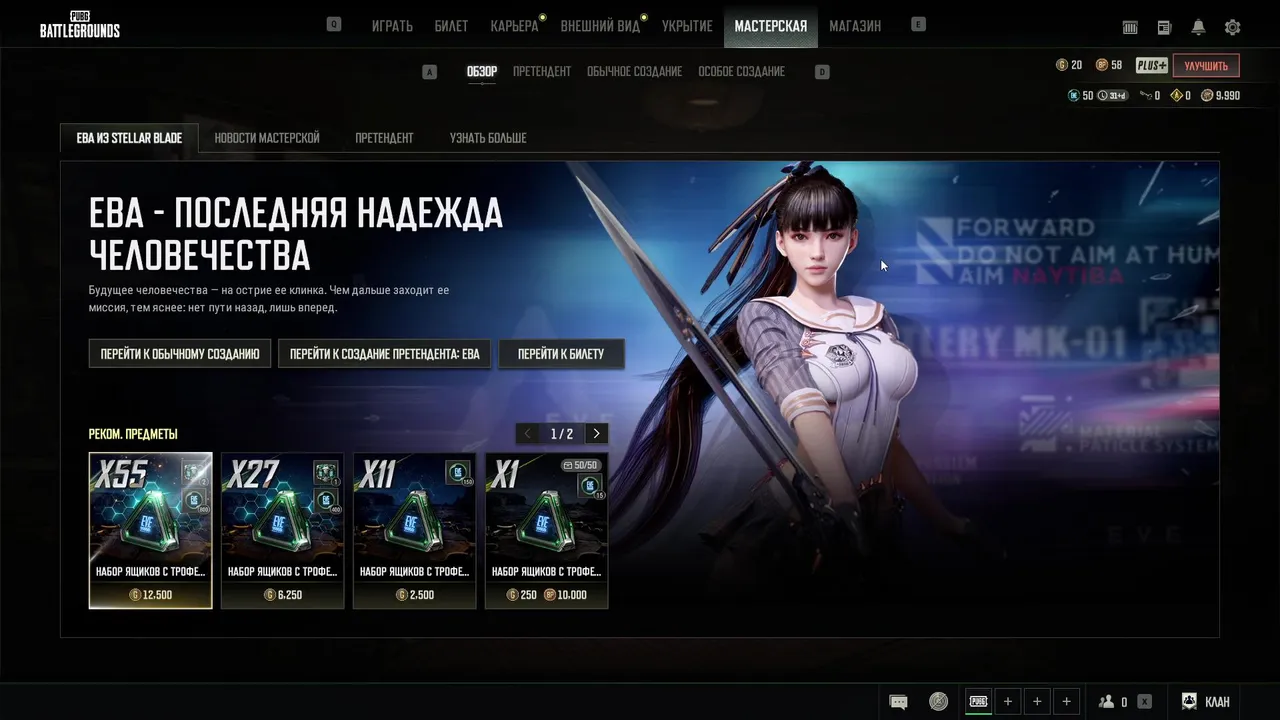
Task: Open the notifications bell
Action: (1198, 27)
